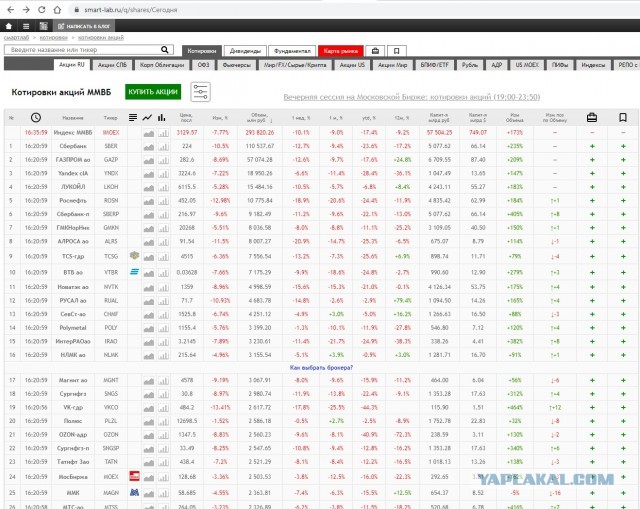Open ВТБ ао forum lines icon

point(134,272)
